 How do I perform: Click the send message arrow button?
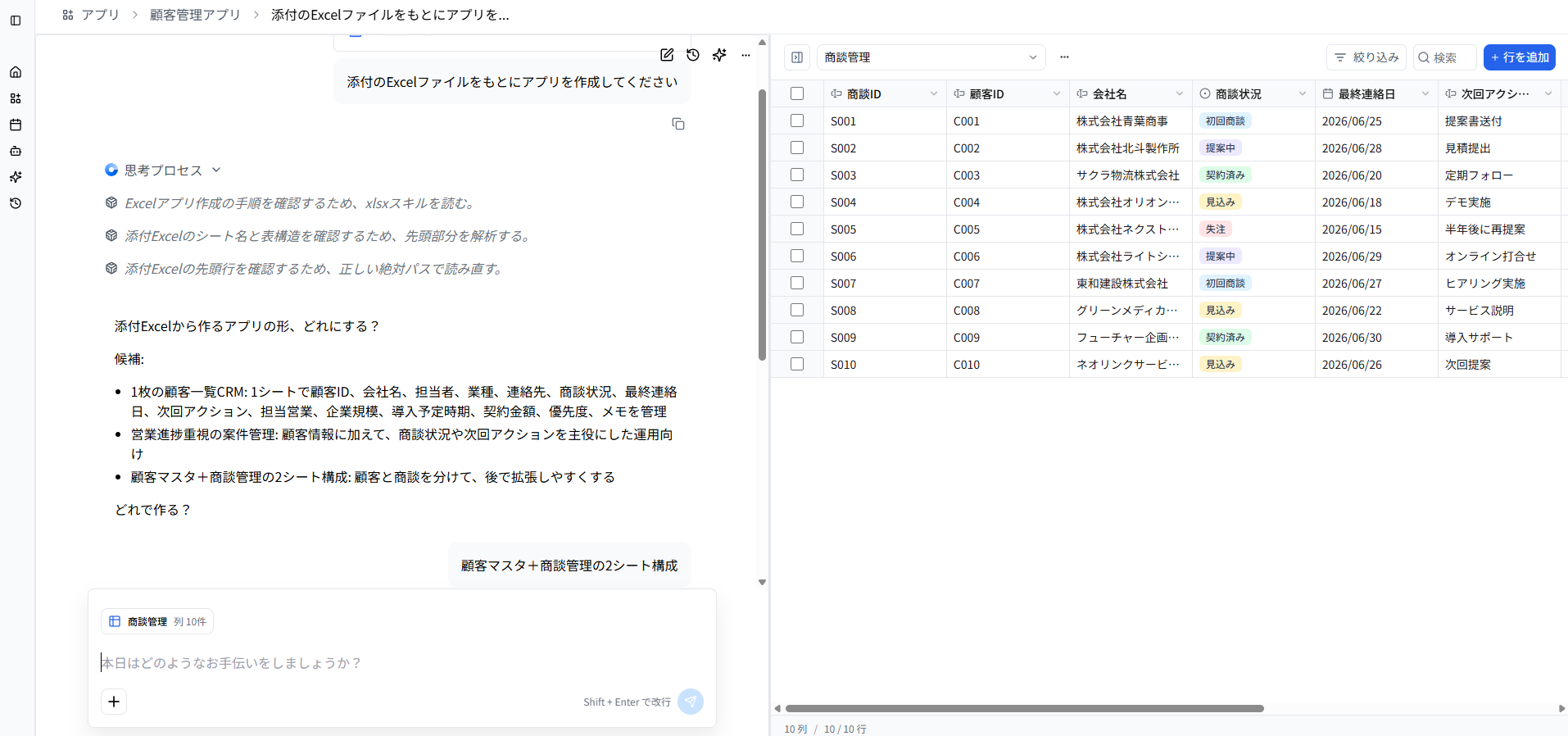click(x=691, y=702)
